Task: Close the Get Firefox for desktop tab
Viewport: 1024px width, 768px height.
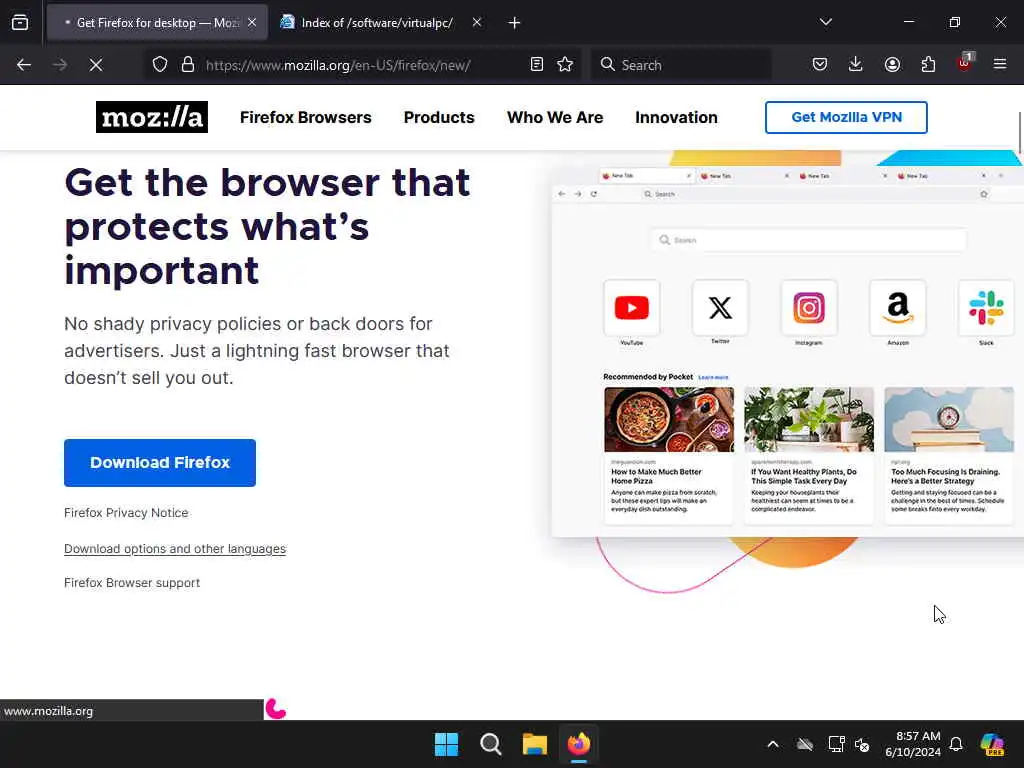Action: coord(252,23)
